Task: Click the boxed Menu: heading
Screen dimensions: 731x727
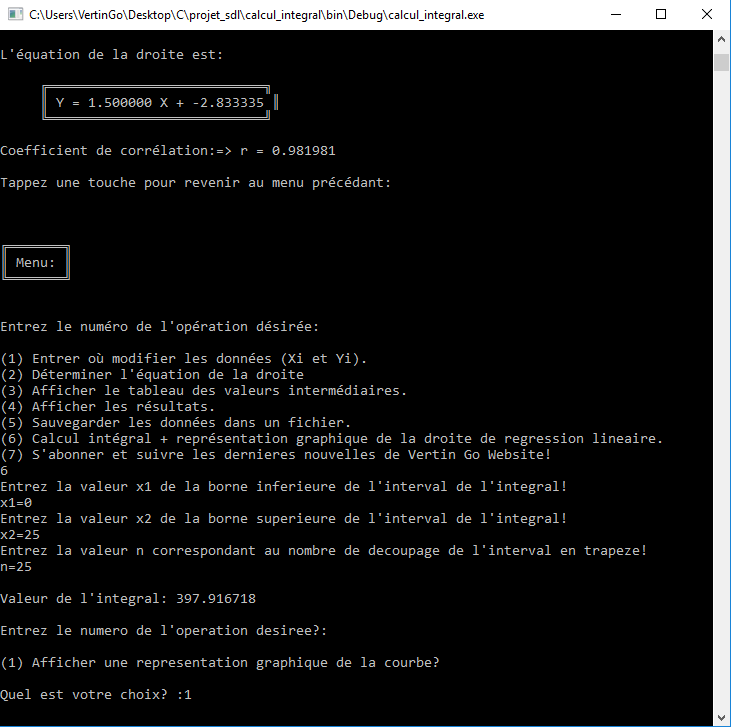Action: [x=36, y=263]
